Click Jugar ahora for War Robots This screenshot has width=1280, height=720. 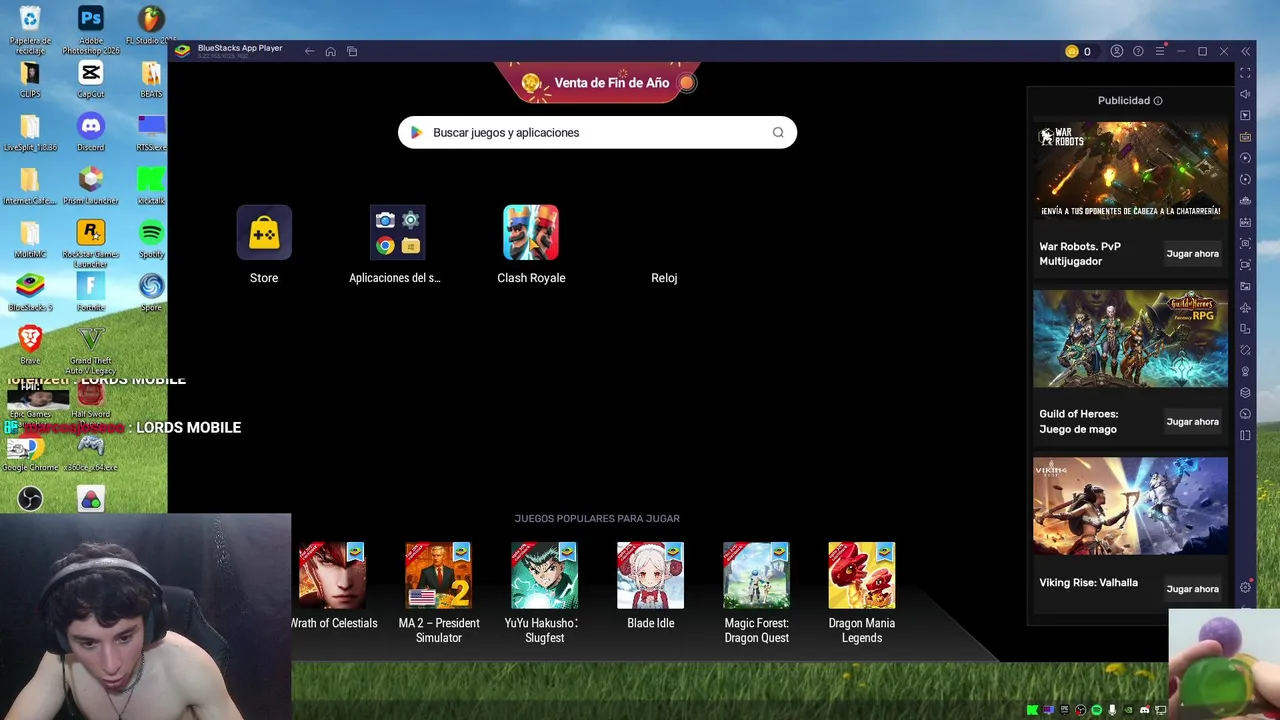coord(1192,254)
